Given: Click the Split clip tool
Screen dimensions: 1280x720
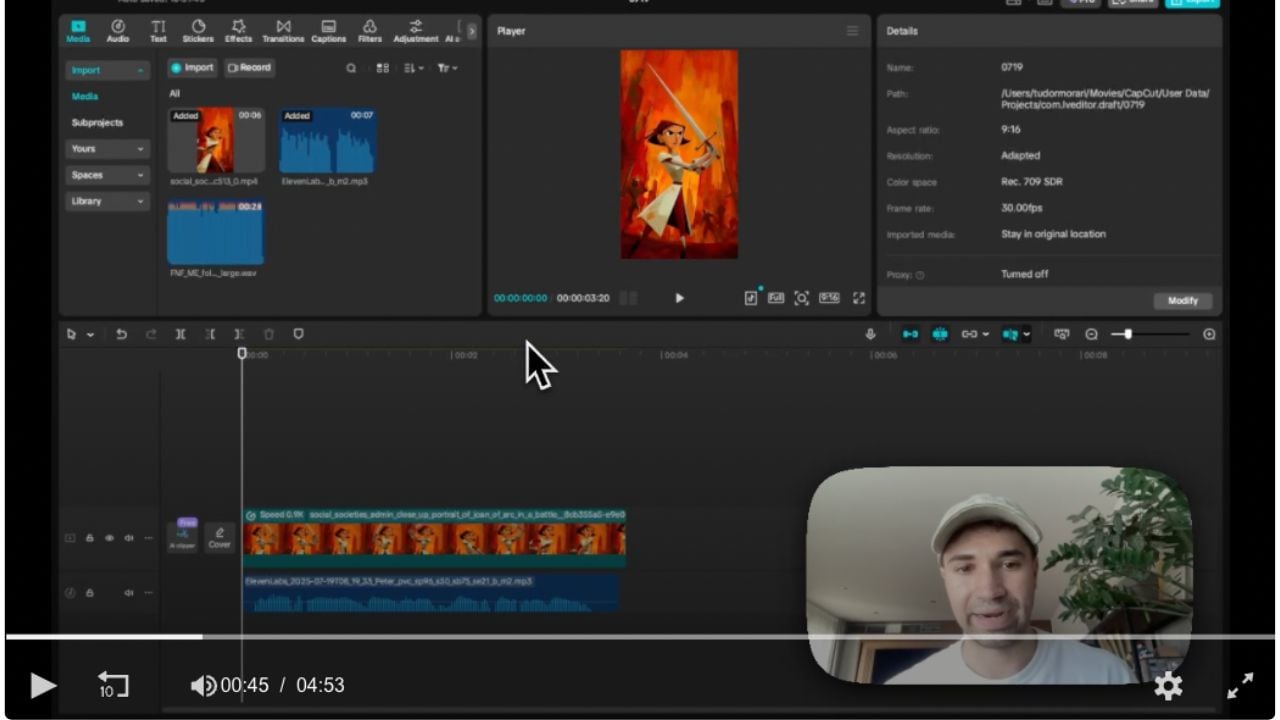Looking at the screenshot, I should click(181, 334).
